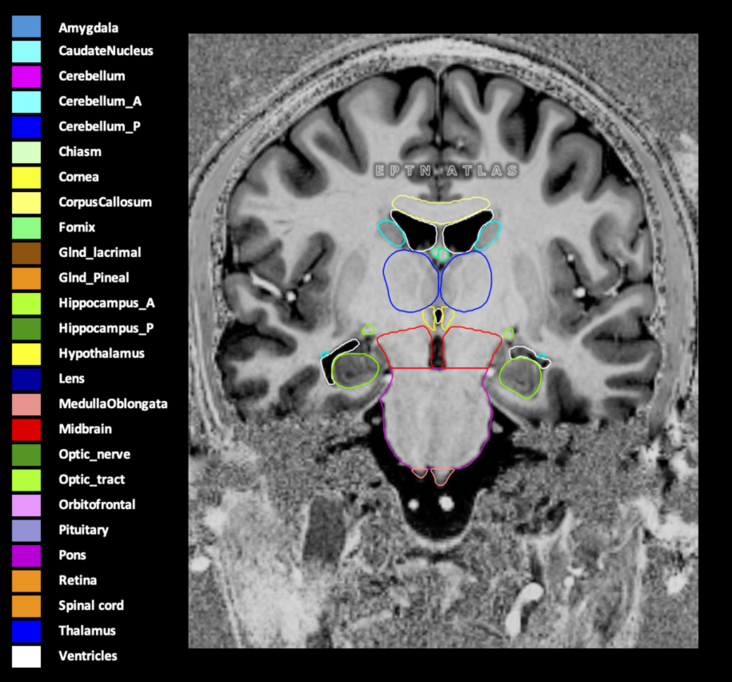Click the Optic_tract color swatch
The image size is (732, 682).
point(26,480)
